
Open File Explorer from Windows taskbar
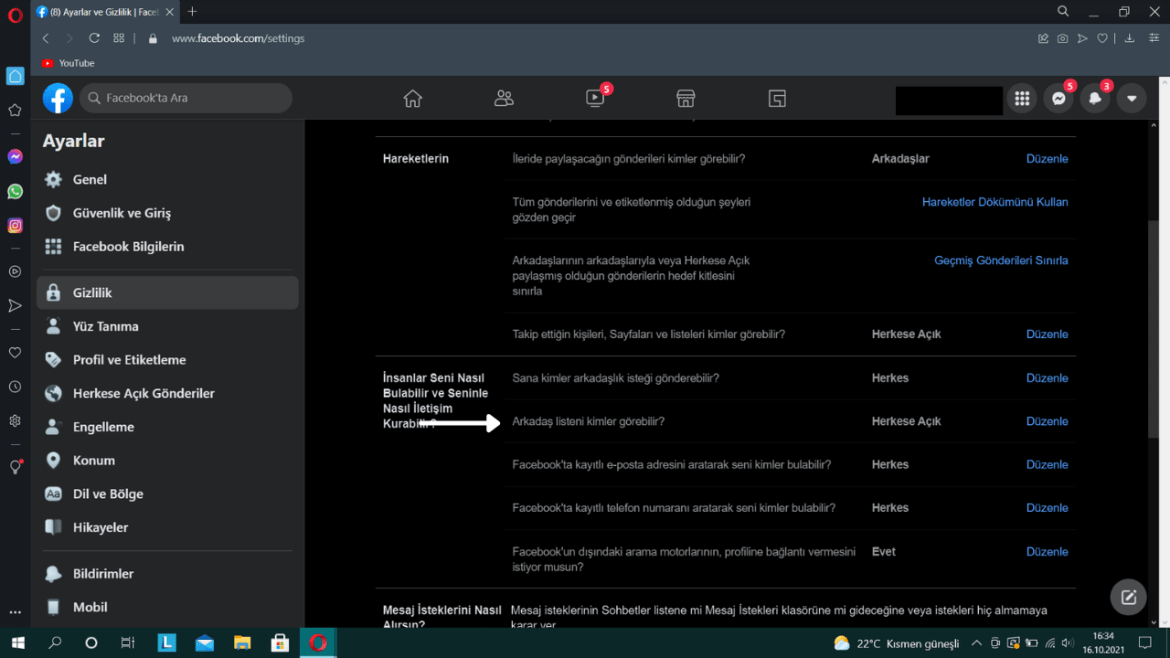242,643
